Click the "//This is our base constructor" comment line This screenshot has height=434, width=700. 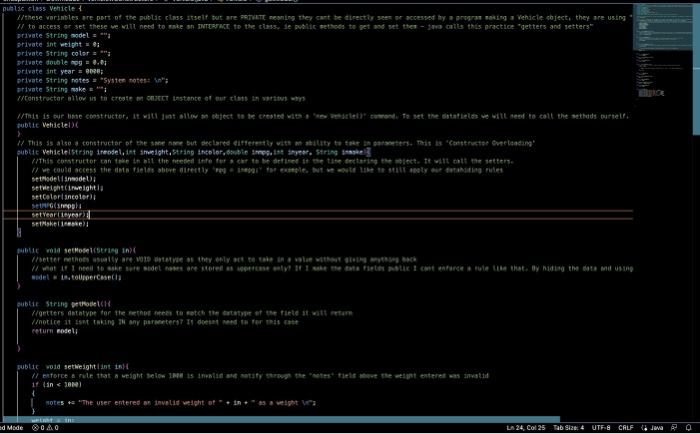323,116
